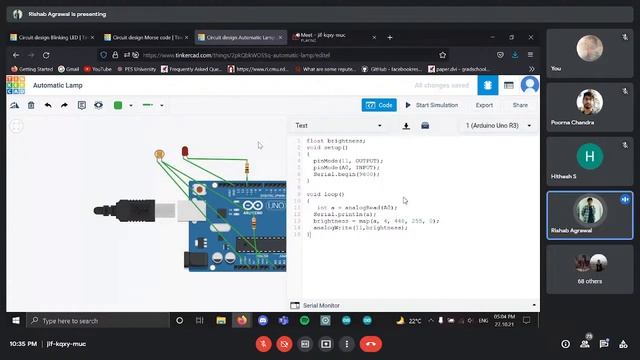Unmute microphone in Meet controls
The width and height of the screenshot is (640, 360).
pos(264,344)
